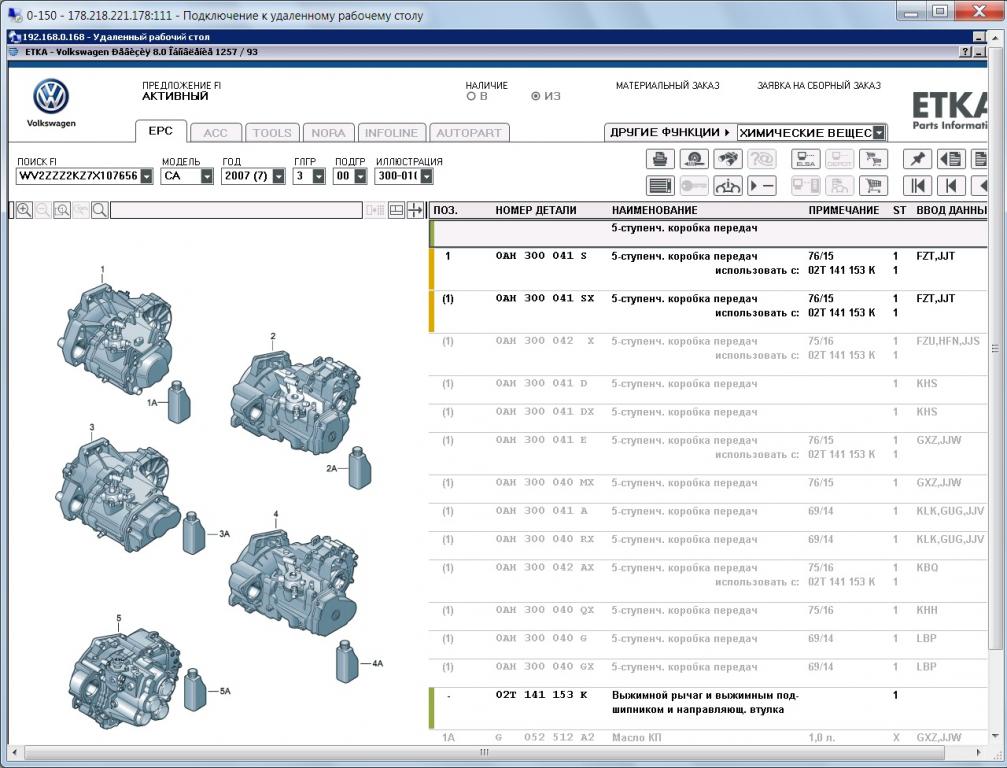Image resolution: width=1007 pixels, height=768 pixels.
Task: Open the info icon with curved arrows
Action: (x=728, y=186)
